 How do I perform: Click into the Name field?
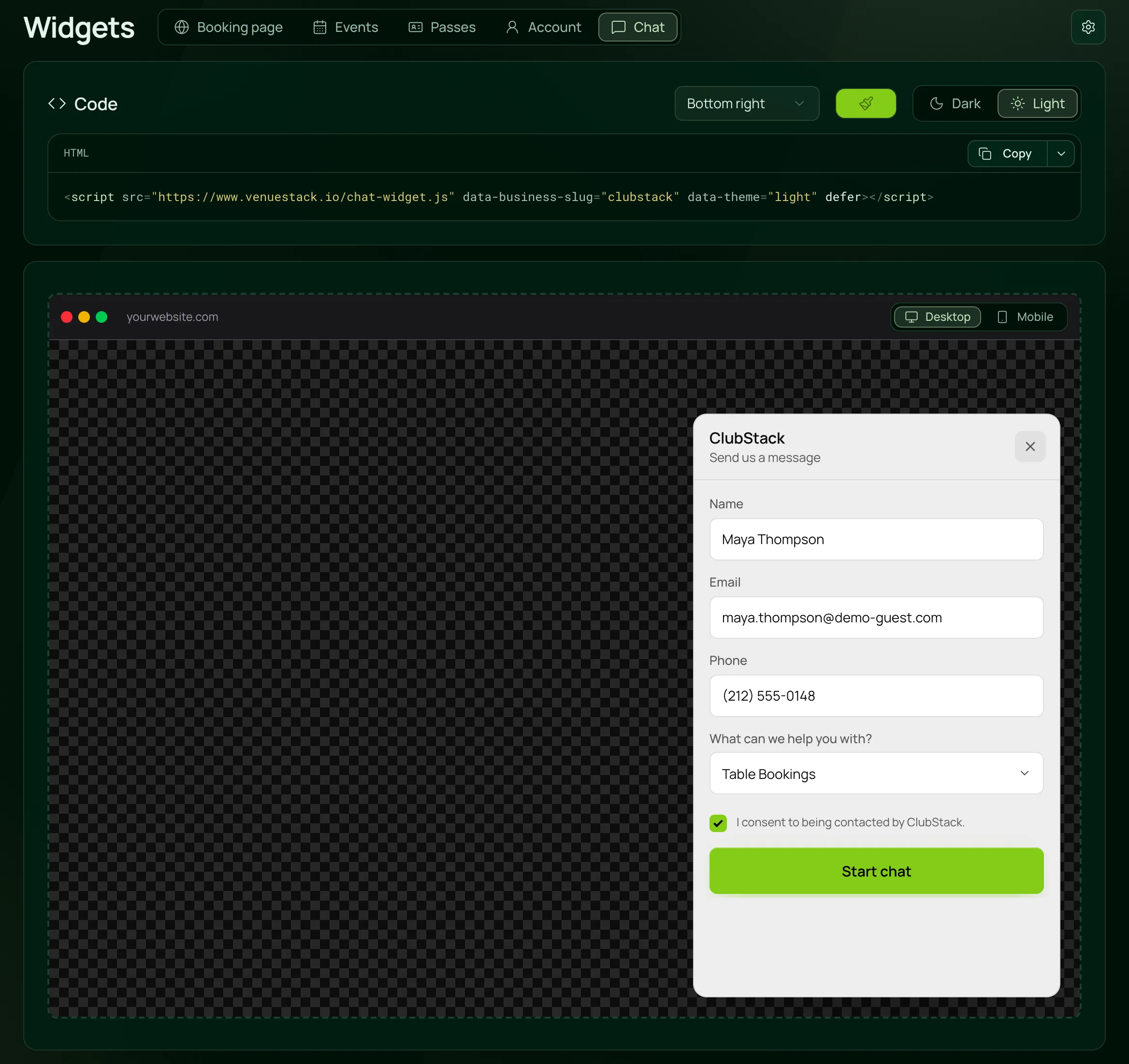[x=876, y=539]
